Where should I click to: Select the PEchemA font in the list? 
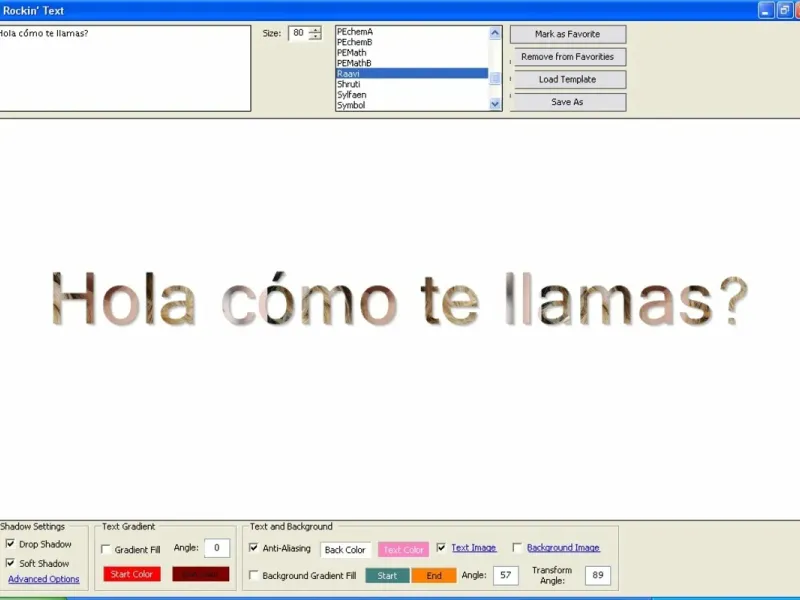point(412,32)
